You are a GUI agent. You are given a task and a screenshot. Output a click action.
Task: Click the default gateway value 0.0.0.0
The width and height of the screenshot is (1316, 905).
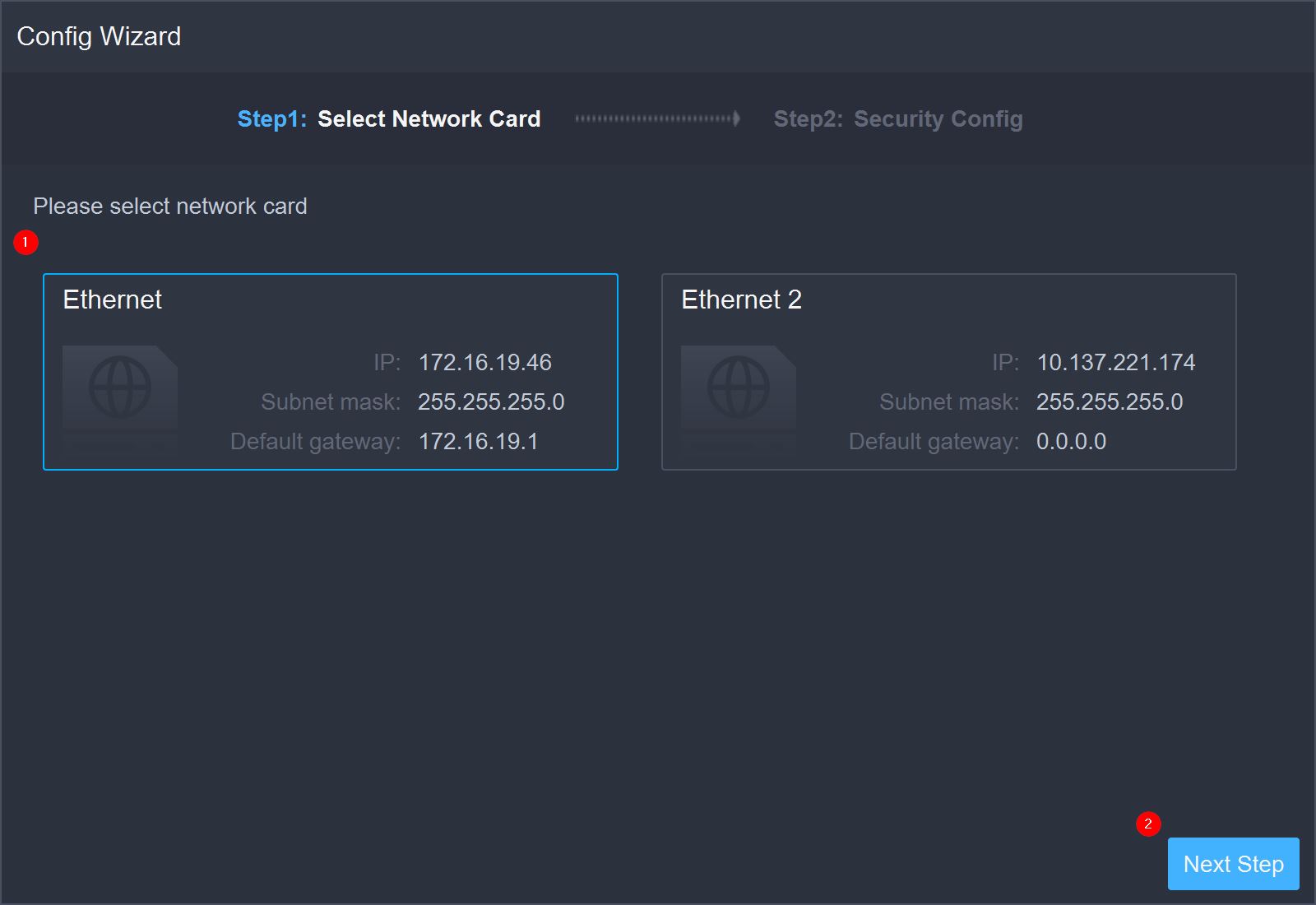point(1071,441)
